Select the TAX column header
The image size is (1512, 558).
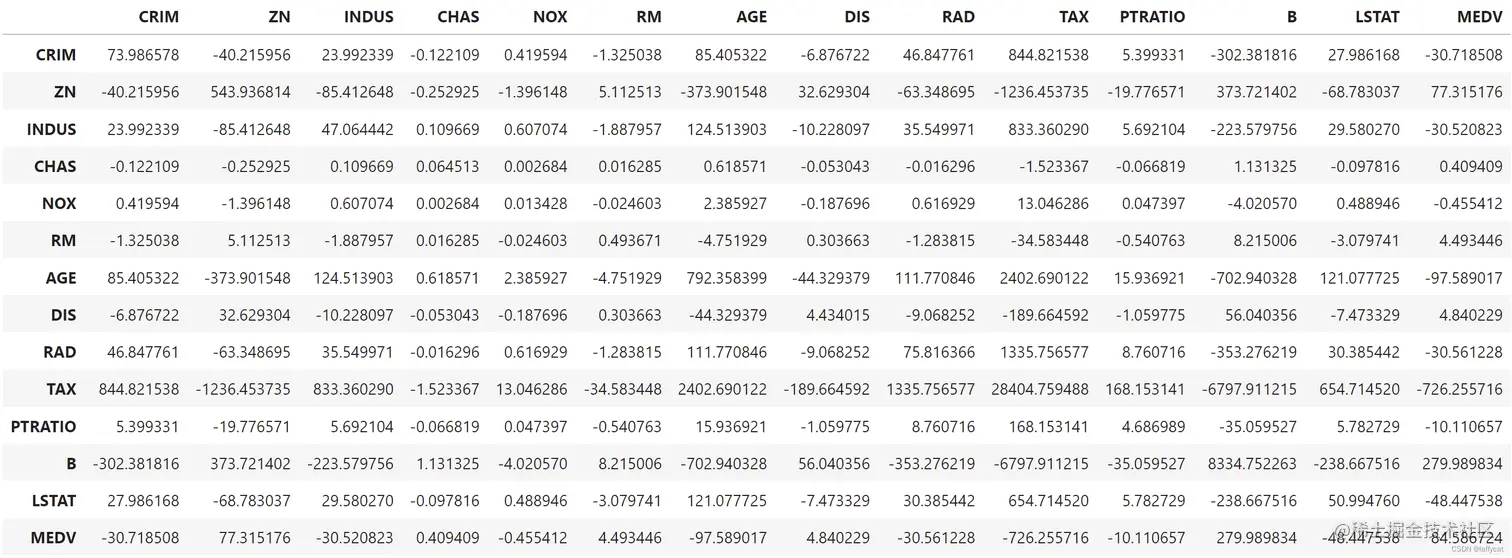pyautogui.click(x=1073, y=17)
